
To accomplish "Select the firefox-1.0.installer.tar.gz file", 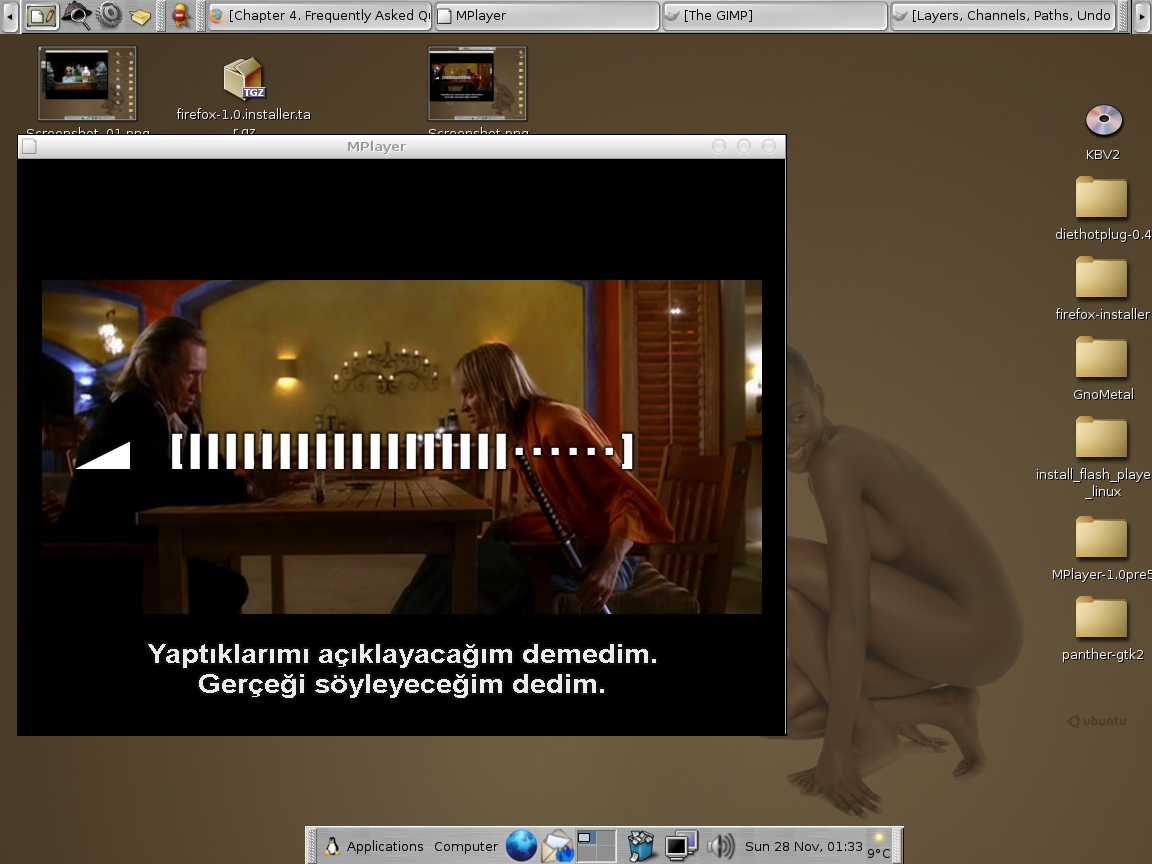I will coord(243,80).
